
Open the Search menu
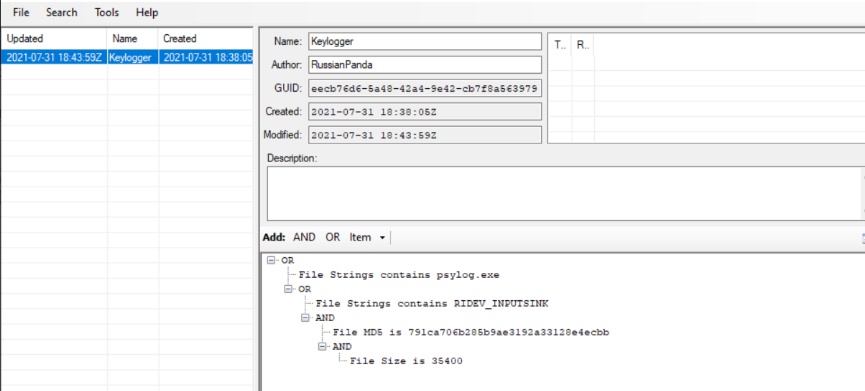click(62, 12)
